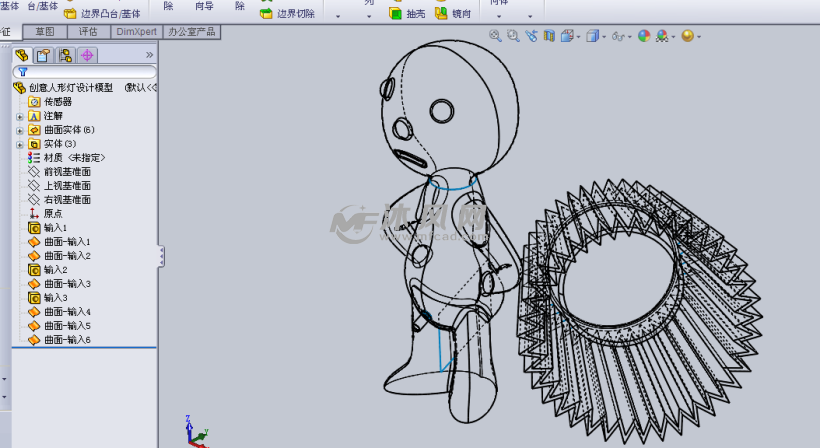The image size is (820, 448).
Task: Click the XYZ coordinate triad
Action: pyautogui.click(x=196, y=432)
